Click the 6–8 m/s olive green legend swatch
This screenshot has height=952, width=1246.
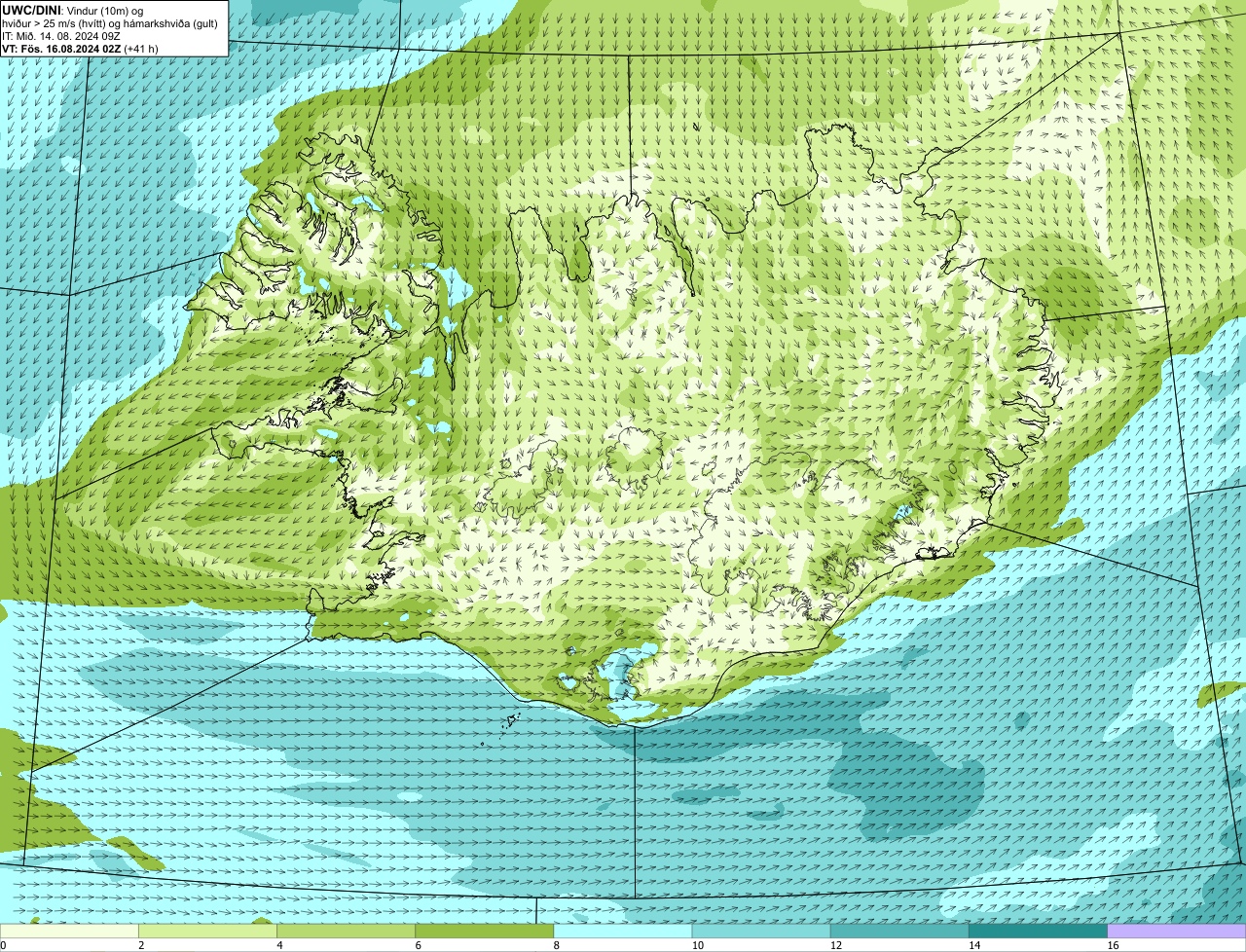tap(485, 931)
